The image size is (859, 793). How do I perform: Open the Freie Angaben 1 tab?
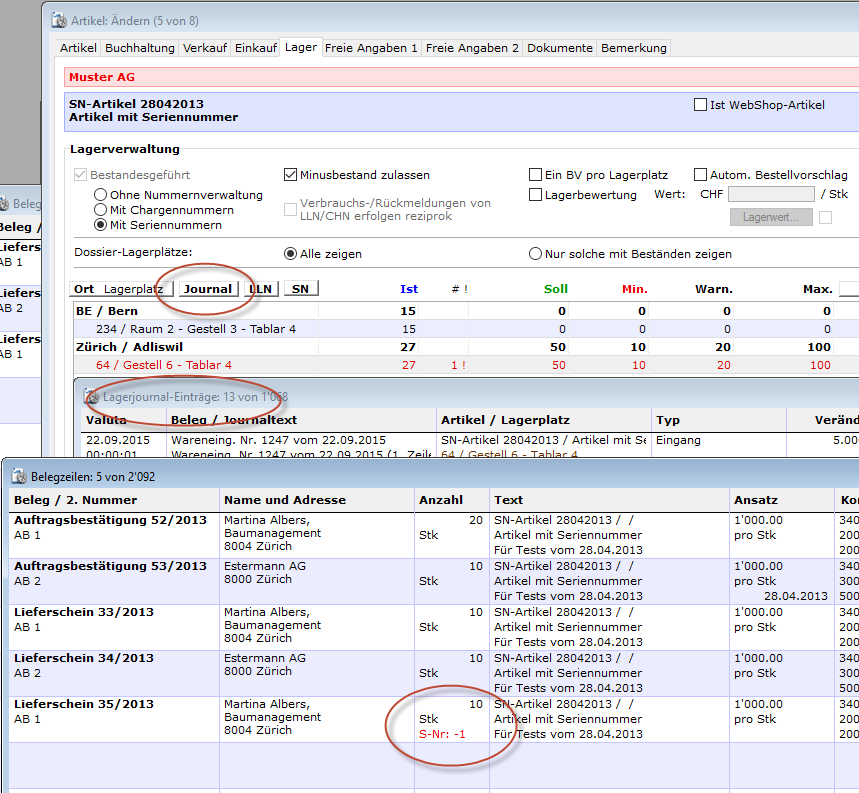pyautogui.click(x=371, y=47)
